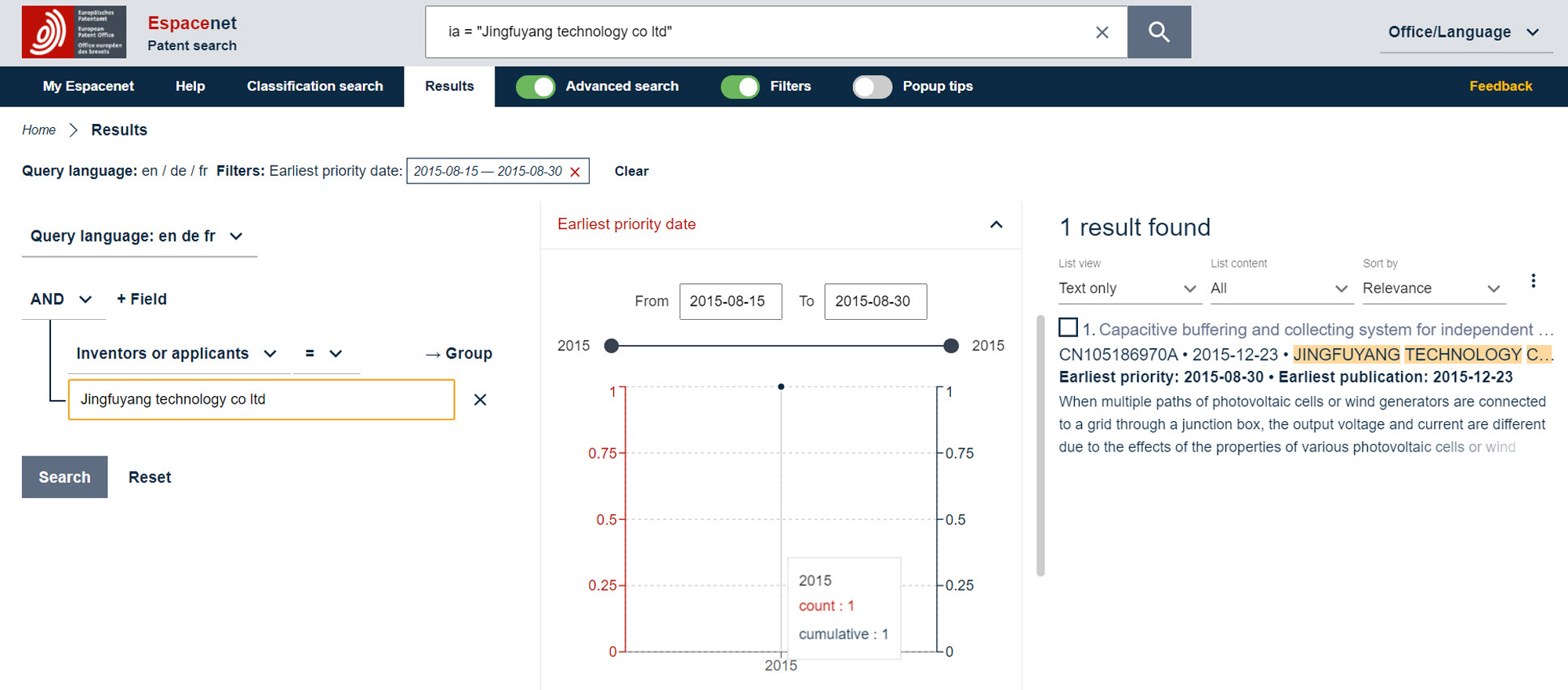Clear the search bar with X icon
This screenshot has width=1568, height=690.
coord(1102,32)
